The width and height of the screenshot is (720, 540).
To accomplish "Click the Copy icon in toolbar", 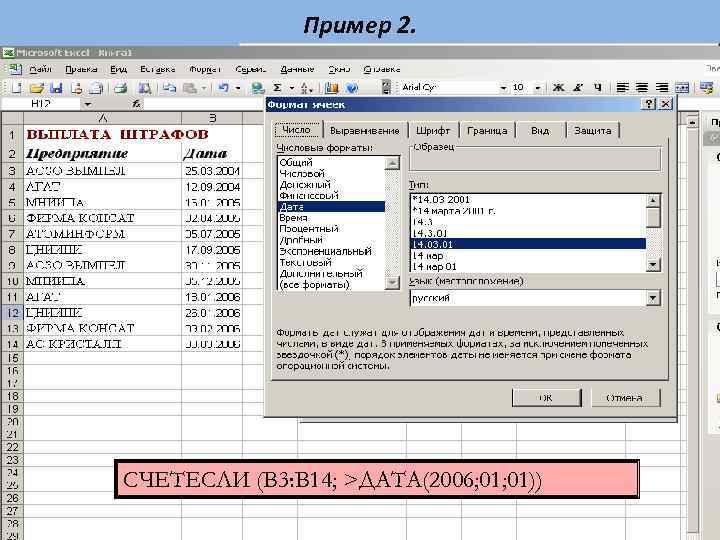I will click(x=170, y=87).
